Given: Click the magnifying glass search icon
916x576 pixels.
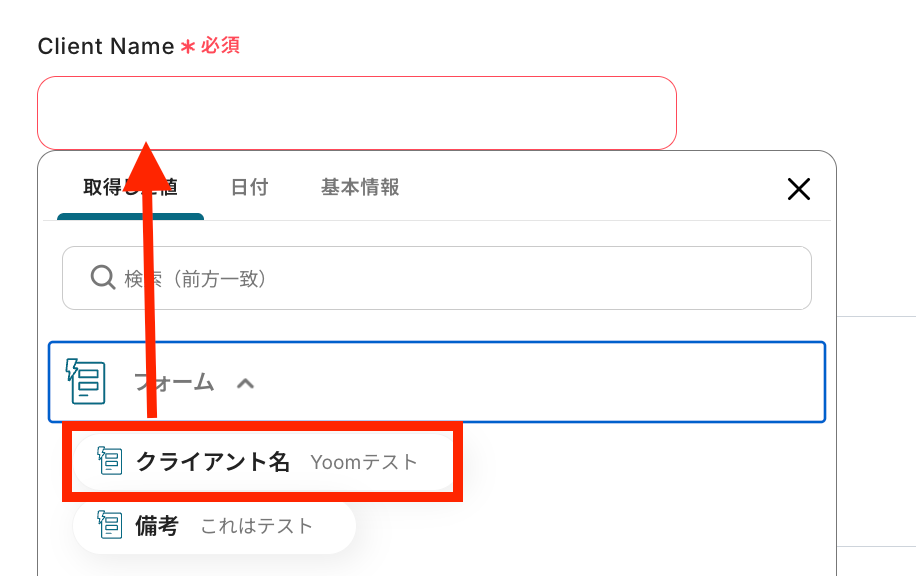Looking at the screenshot, I should 103,278.
